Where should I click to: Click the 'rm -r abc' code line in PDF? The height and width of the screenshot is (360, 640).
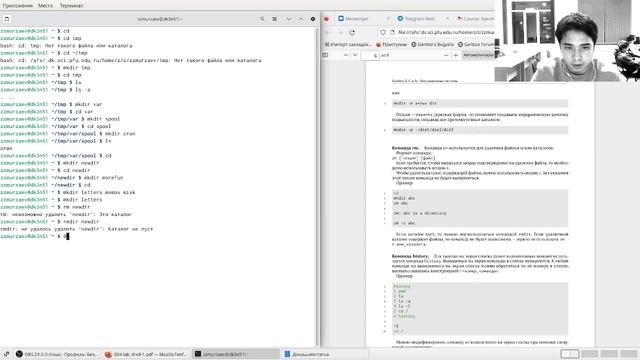404,223
